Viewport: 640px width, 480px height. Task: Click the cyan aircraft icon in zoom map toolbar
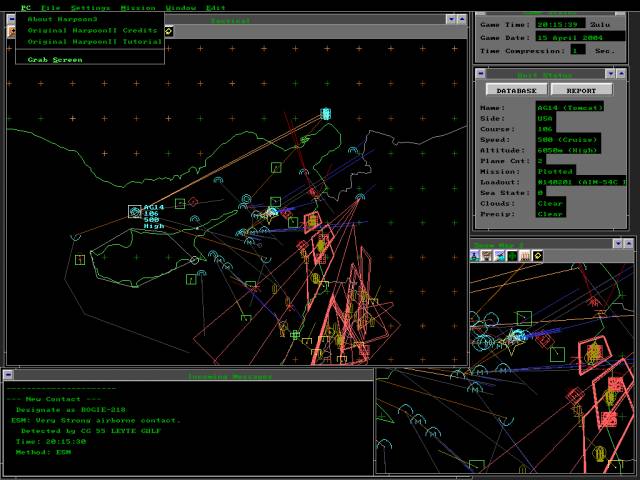500,256
